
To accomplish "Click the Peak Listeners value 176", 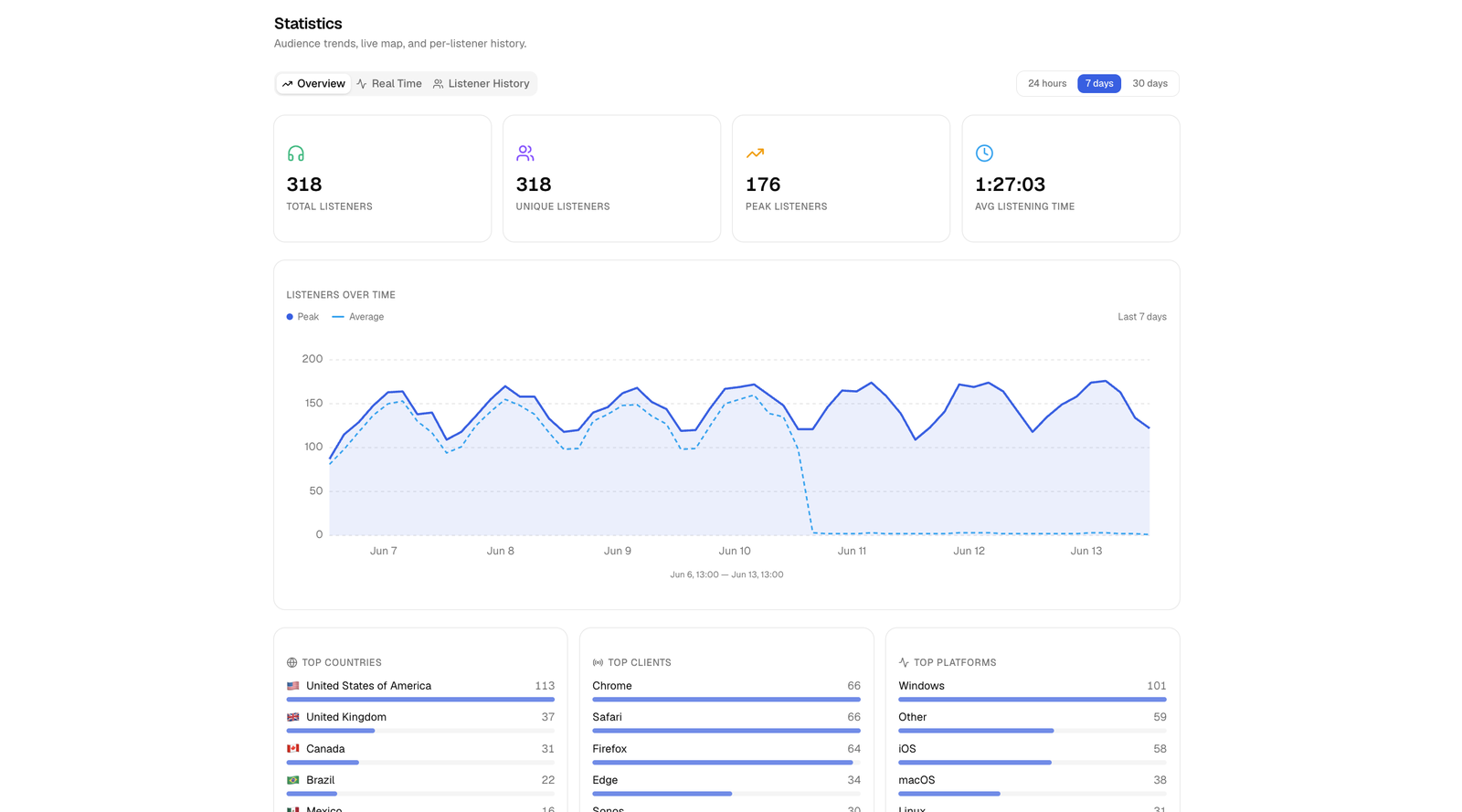I will point(763,185).
